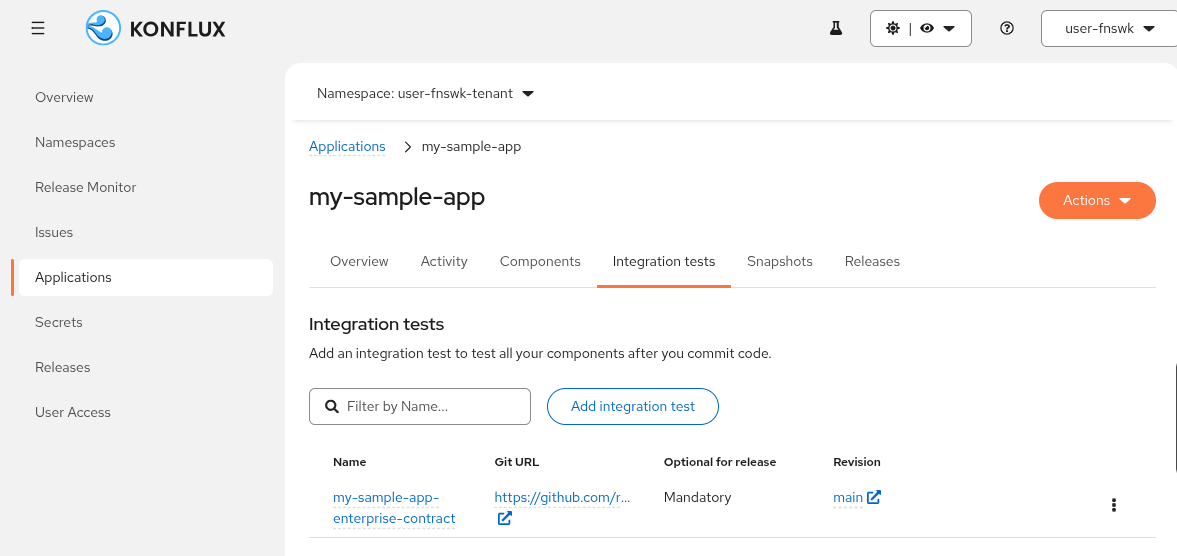The image size is (1177, 556).
Task: Click the Add integration test button
Action: (x=633, y=407)
